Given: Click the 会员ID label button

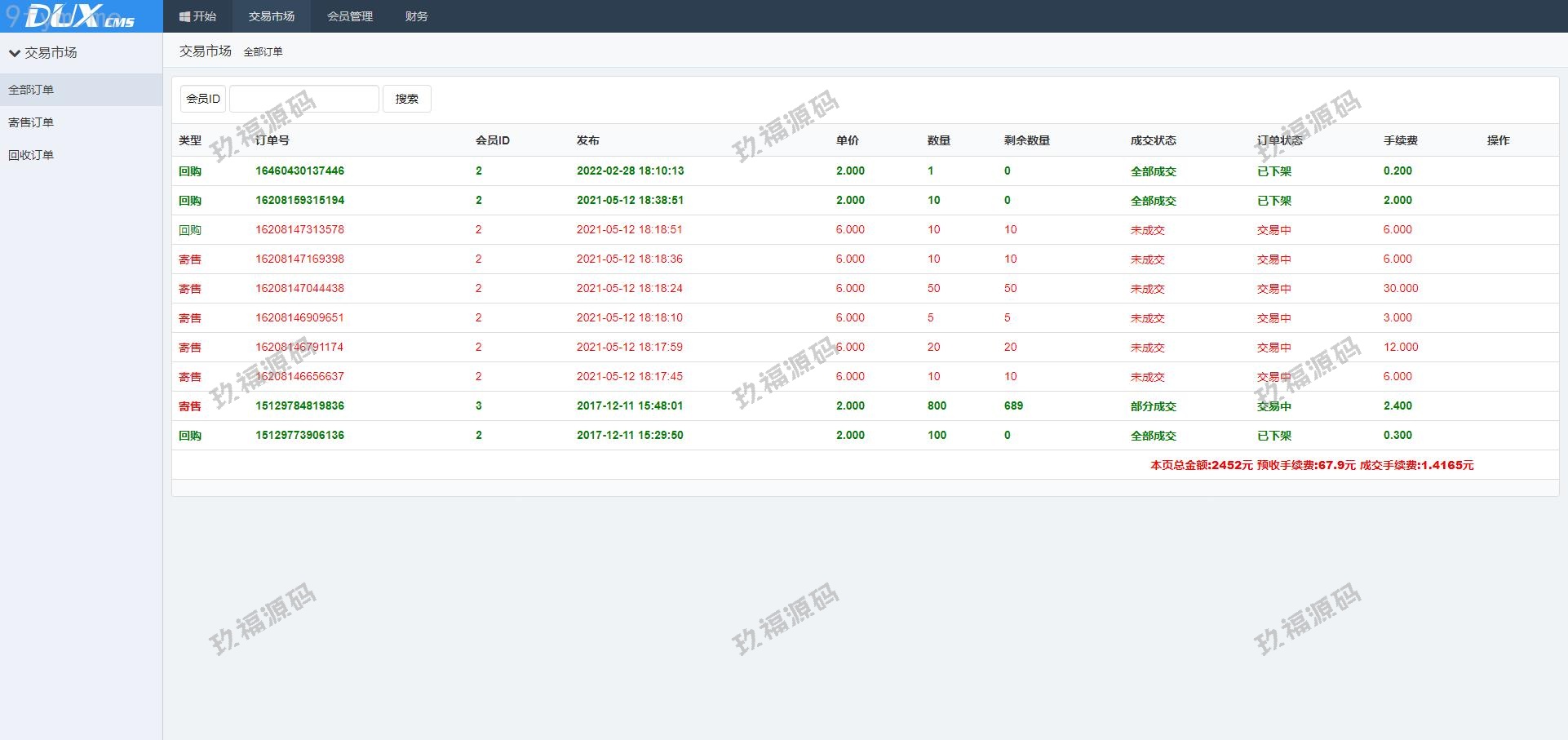Looking at the screenshot, I should pos(203,99).
